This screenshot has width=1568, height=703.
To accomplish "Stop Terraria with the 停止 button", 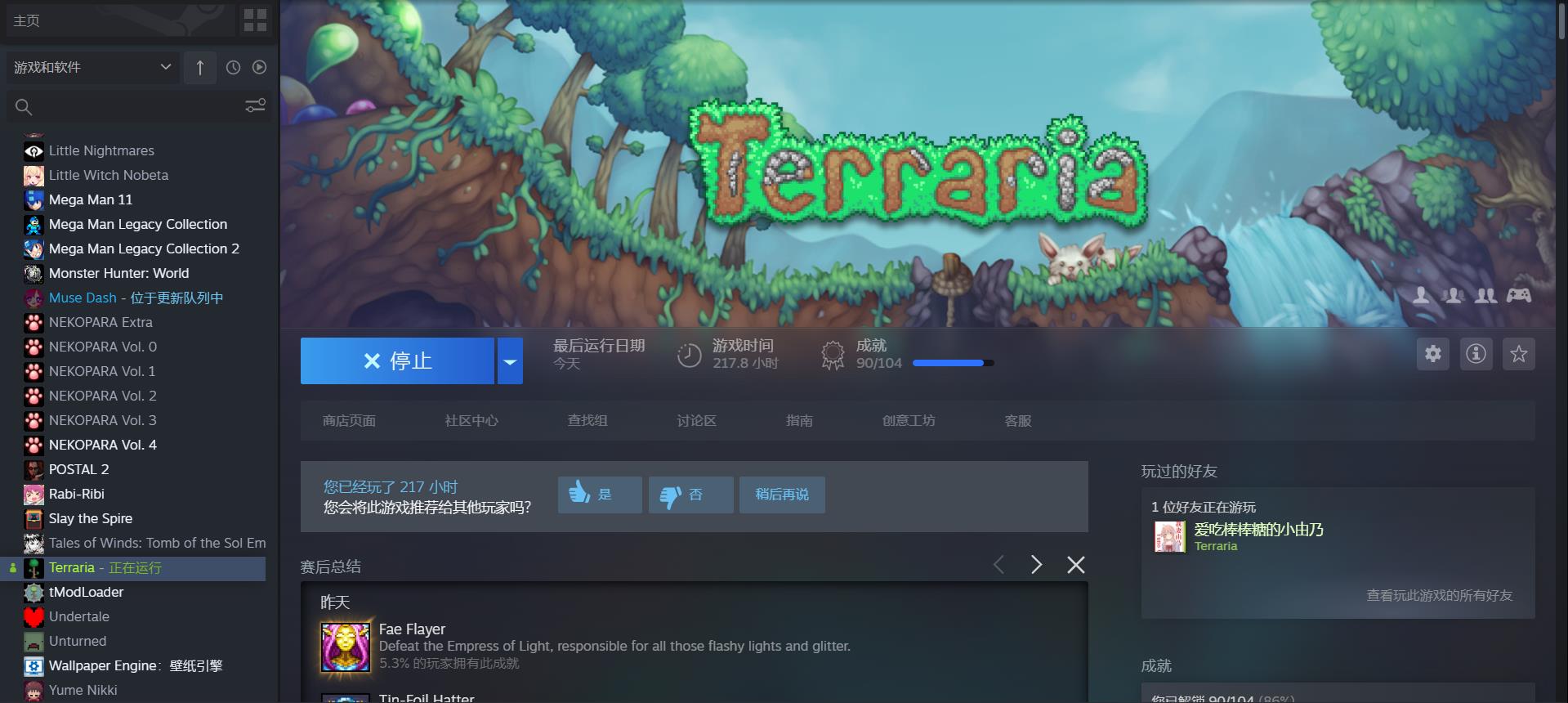I will 397,360.
